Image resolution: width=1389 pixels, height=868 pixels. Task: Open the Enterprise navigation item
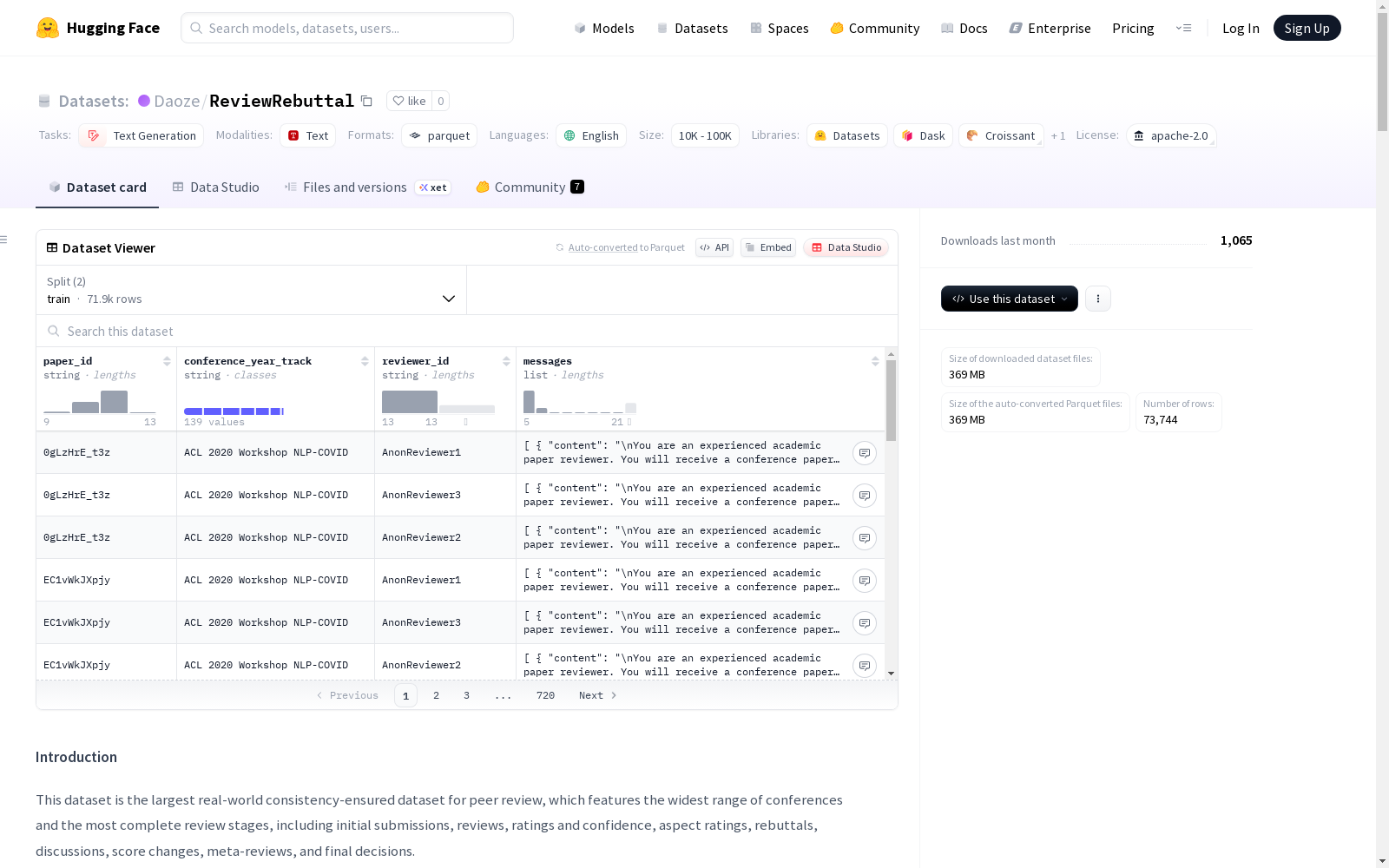(1050, 28)
